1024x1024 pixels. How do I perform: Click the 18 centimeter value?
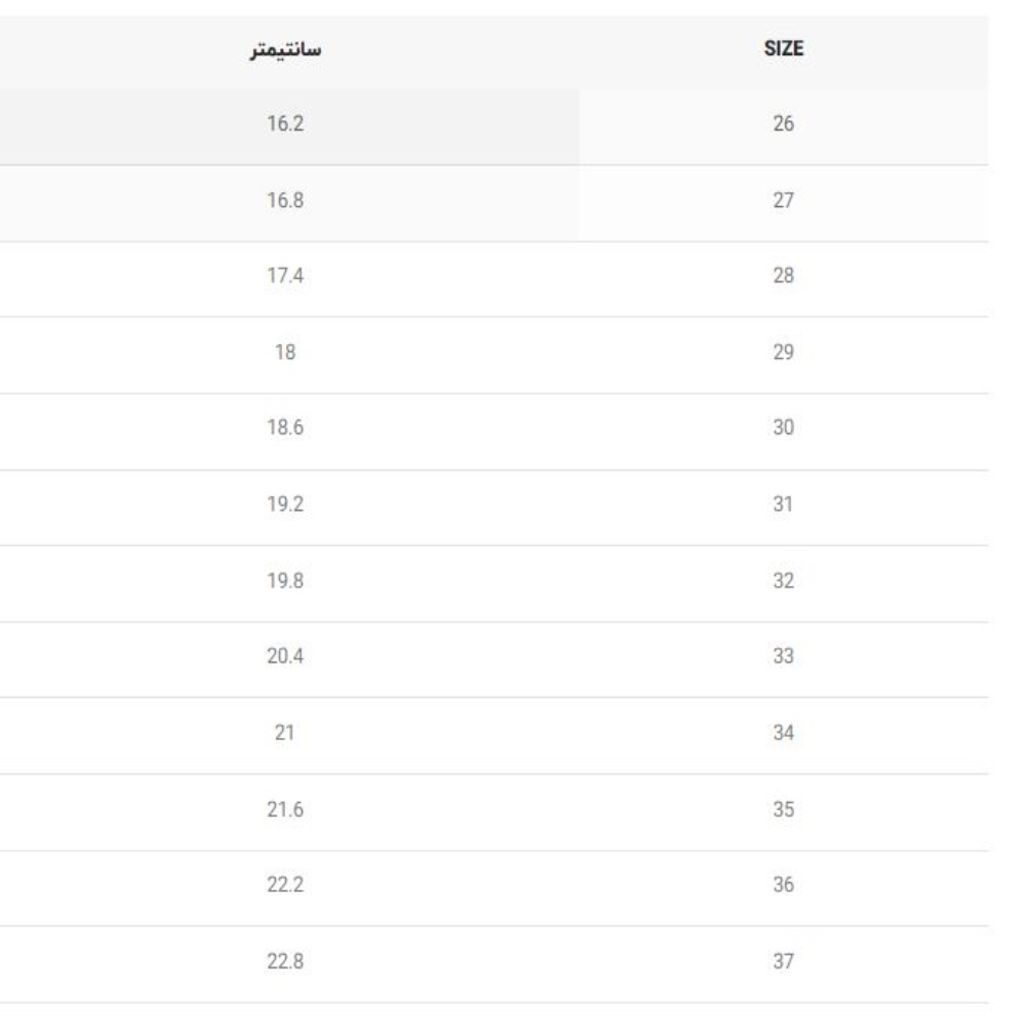coord(285,352)
